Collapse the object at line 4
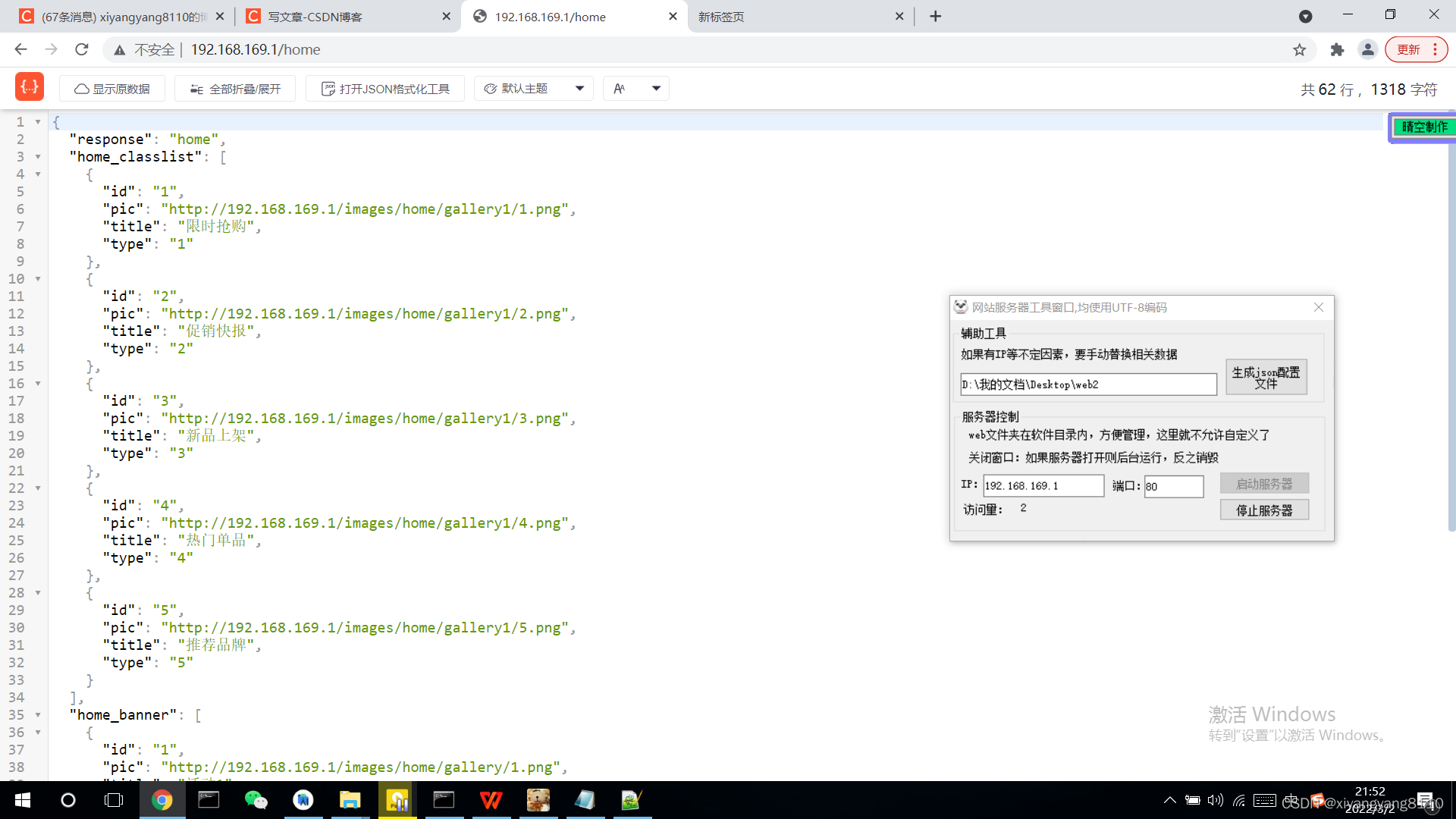1456x819 pixels. click(38, 174)
